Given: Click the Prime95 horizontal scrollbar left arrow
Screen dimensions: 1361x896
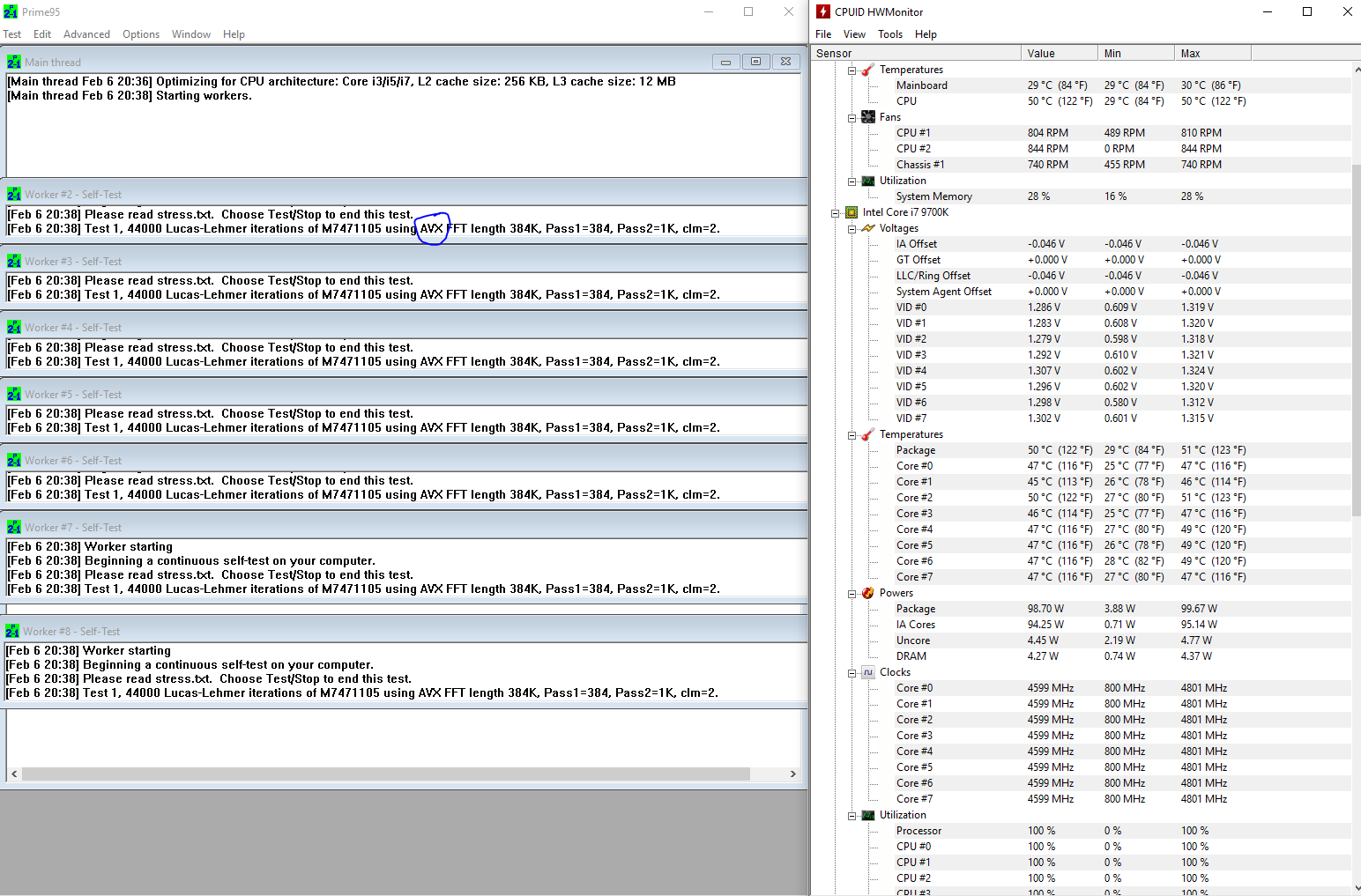Looking at the screenshot, I should click(14, 774).
